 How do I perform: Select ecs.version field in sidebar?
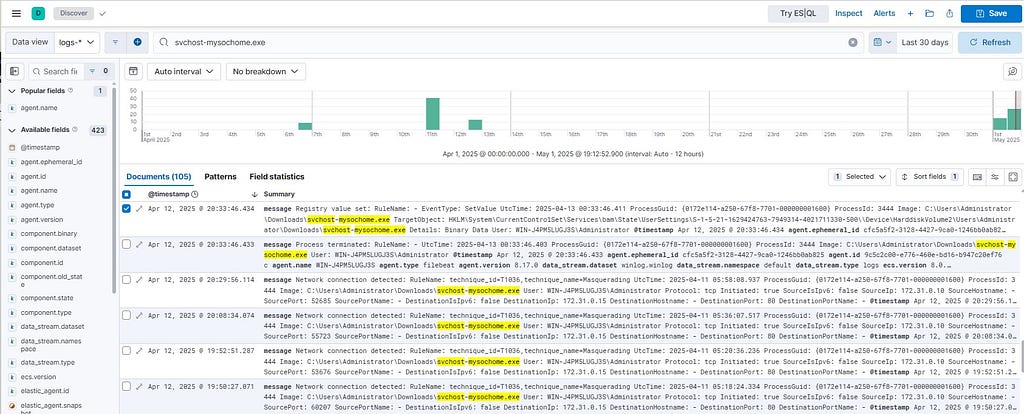coord(39,377)
